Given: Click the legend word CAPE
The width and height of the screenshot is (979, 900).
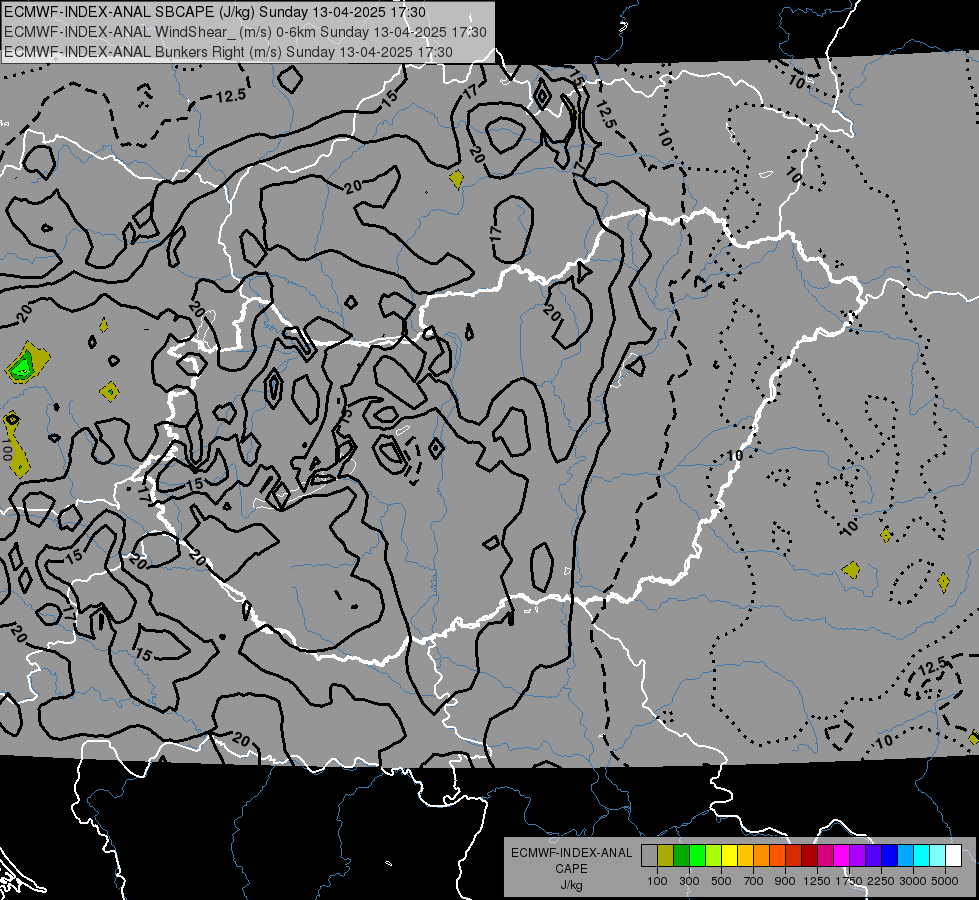Looking at the screenshot, I should click(x=571, y=869).
